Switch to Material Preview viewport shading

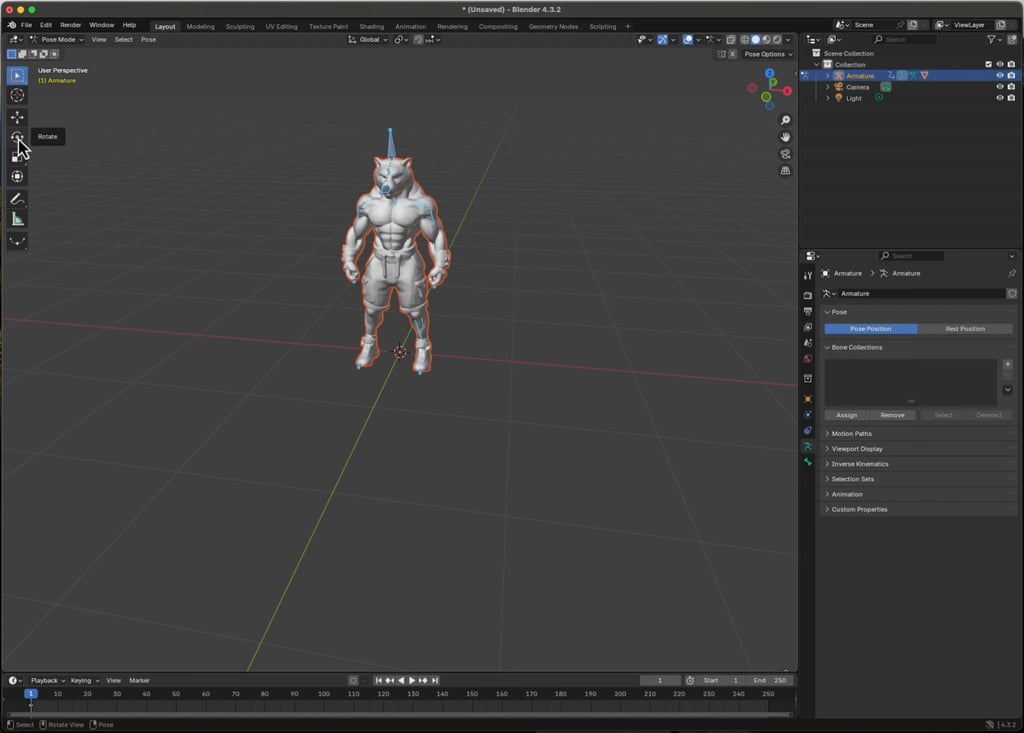click(x=766, y=40)
